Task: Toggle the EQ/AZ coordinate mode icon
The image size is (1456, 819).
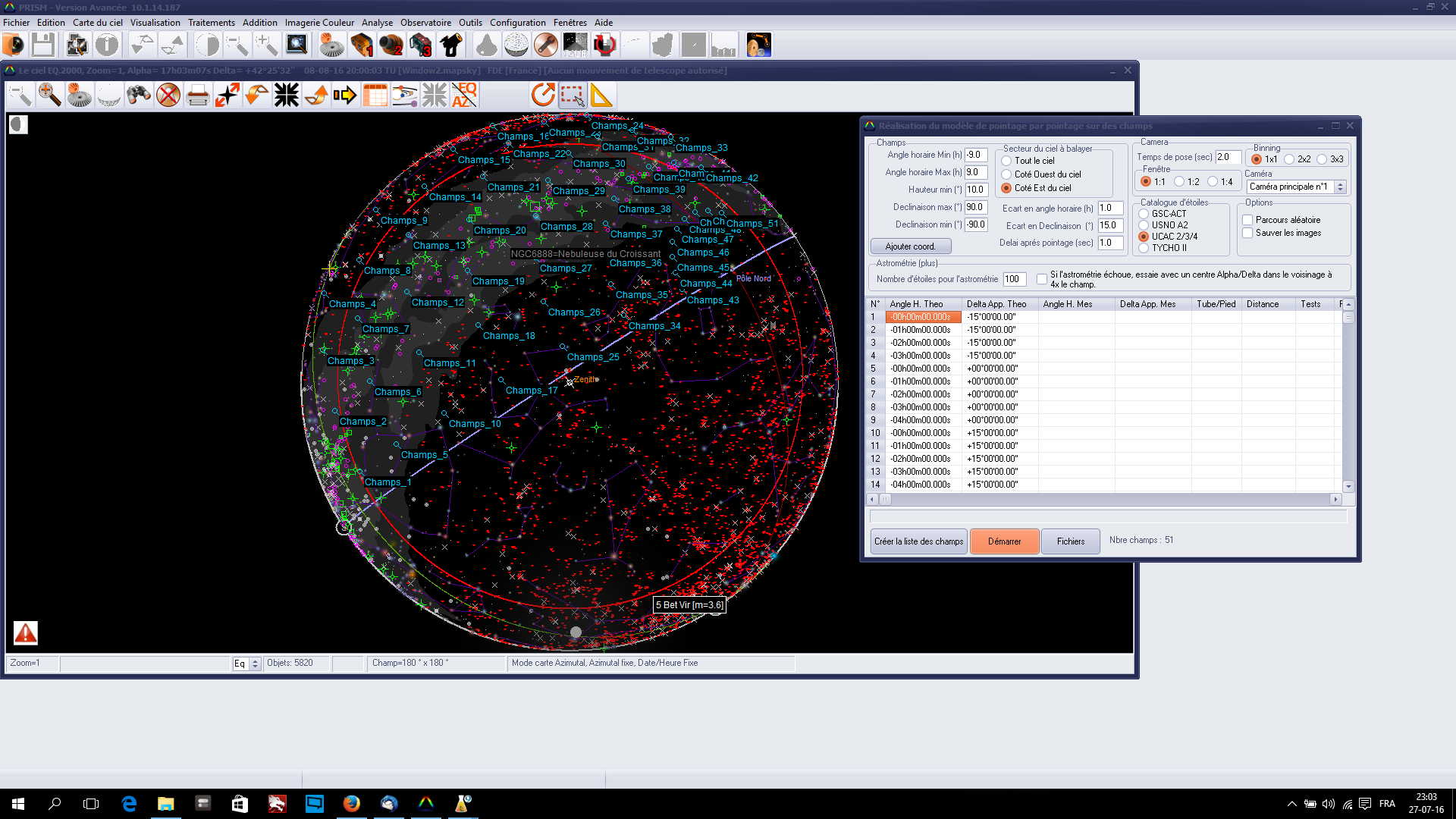Action: click(x=464, y=96)
